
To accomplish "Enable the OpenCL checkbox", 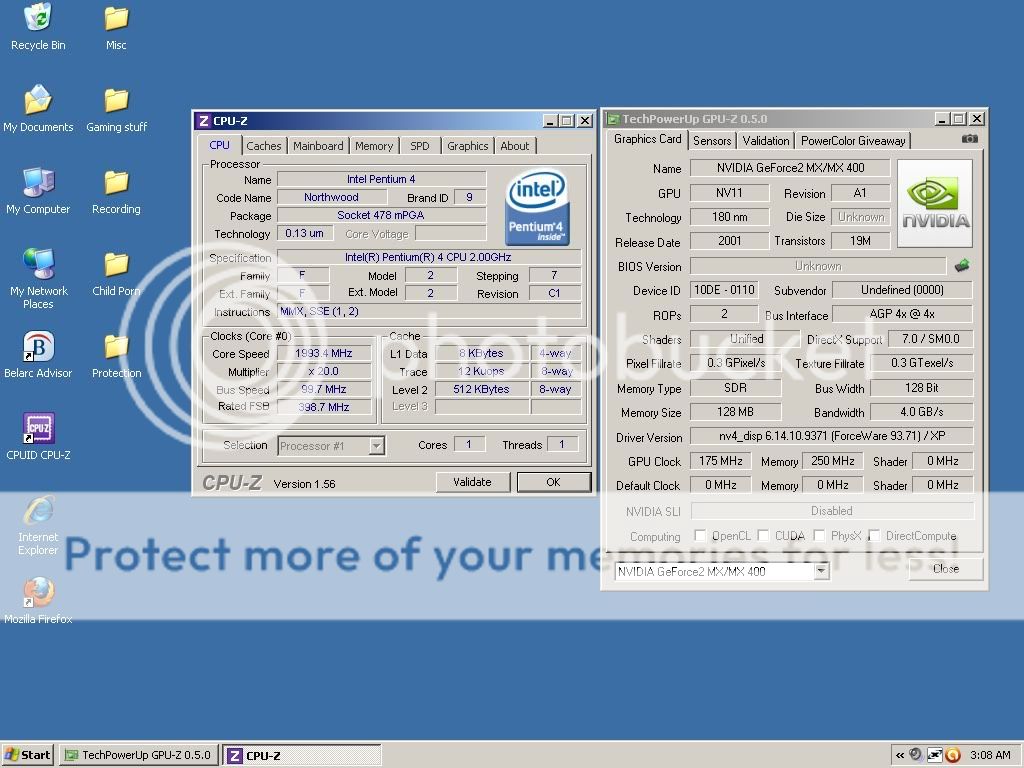I will 700,536.
